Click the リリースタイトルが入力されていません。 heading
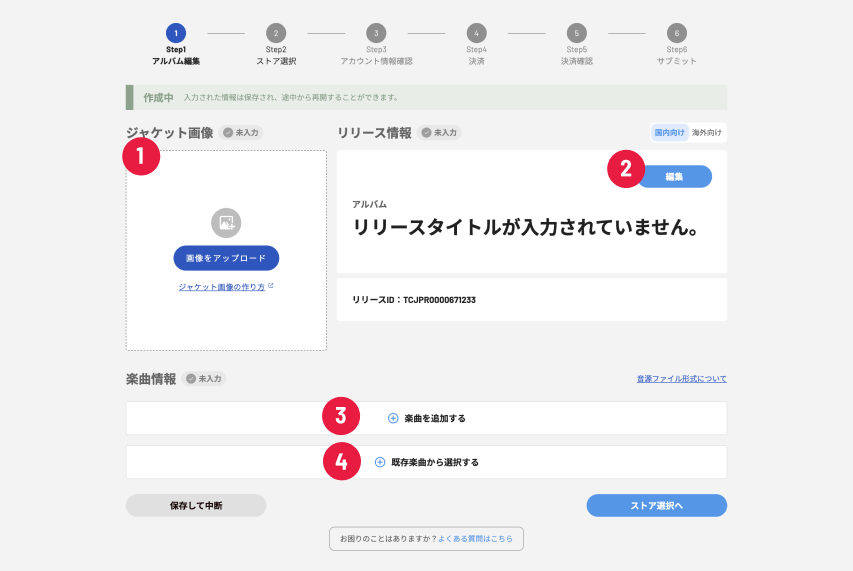The image size is (853, 571). (x=526, y=227)
